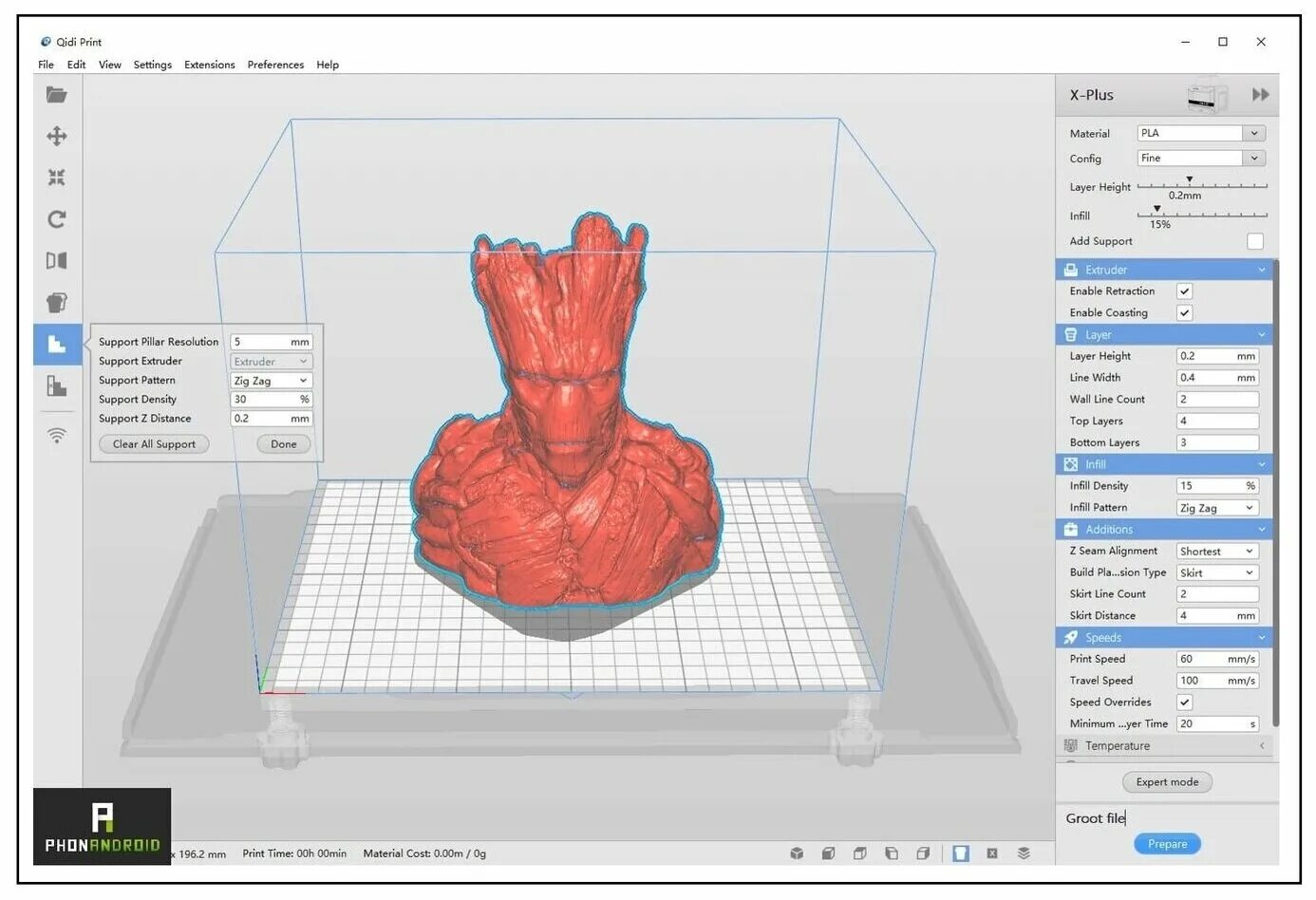Click the Layer Height slider track
The width and height of the screenshot is (1316, 900).
pyautogui.click(x=1202, y=185)
